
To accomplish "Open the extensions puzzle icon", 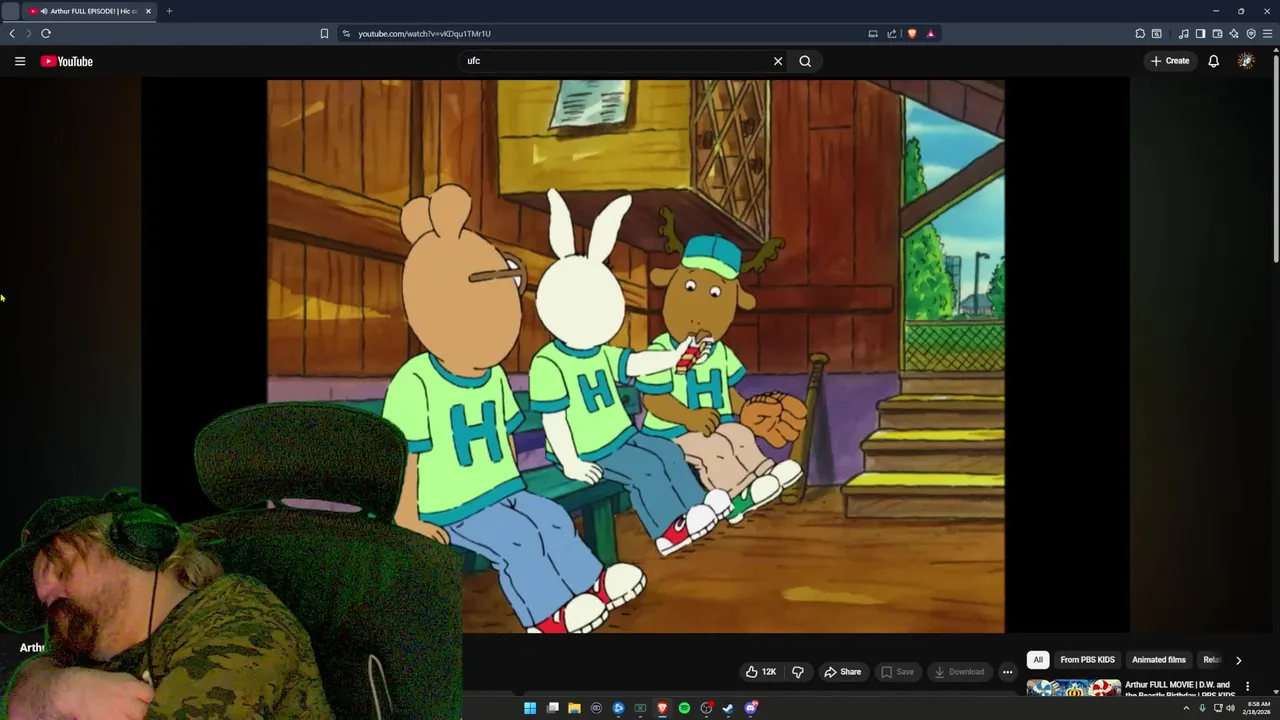I will pyautogui.click(x=1140, y=33).
